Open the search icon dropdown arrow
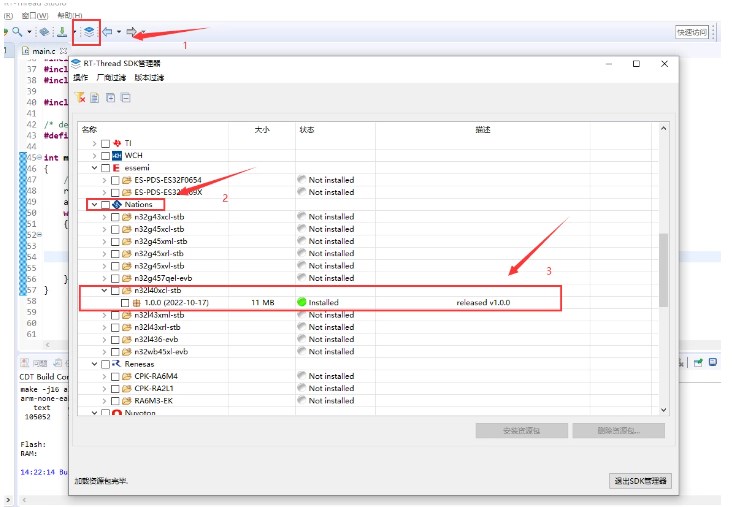Viewport: 742px width, 507px height. [x=29, y=32]
